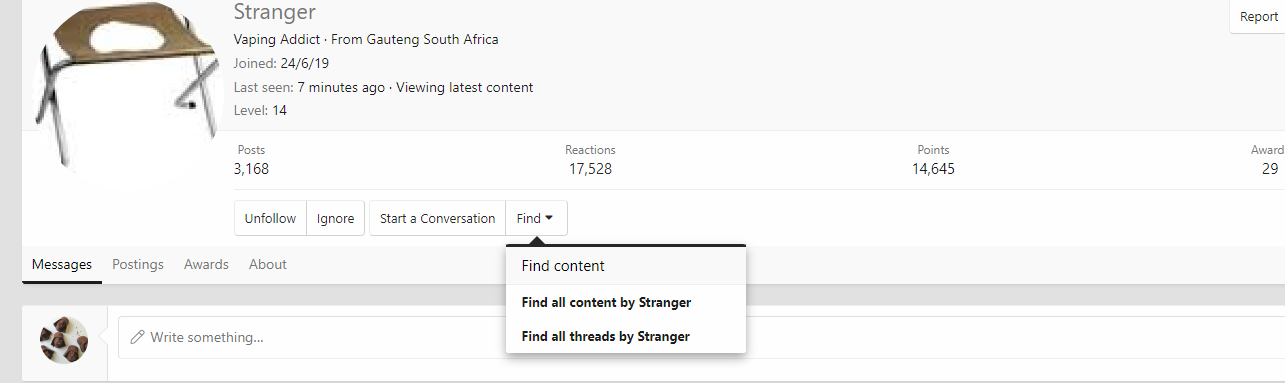Open the Awards tab
Viewport: 1285px width, 383px height.
pyautogui.click(x=206, y=265)
